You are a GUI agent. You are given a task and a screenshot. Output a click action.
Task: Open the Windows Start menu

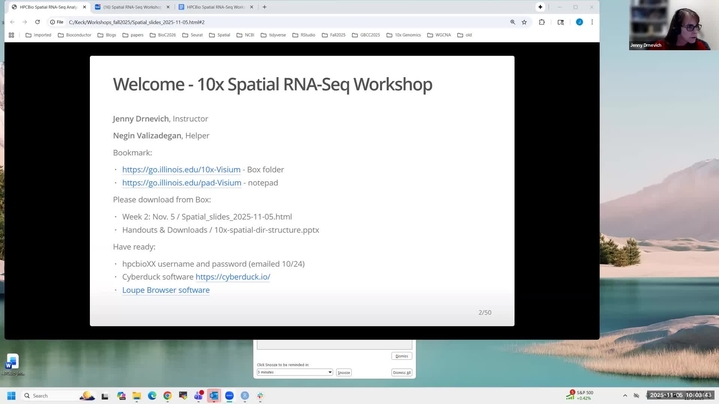point(11,396)
